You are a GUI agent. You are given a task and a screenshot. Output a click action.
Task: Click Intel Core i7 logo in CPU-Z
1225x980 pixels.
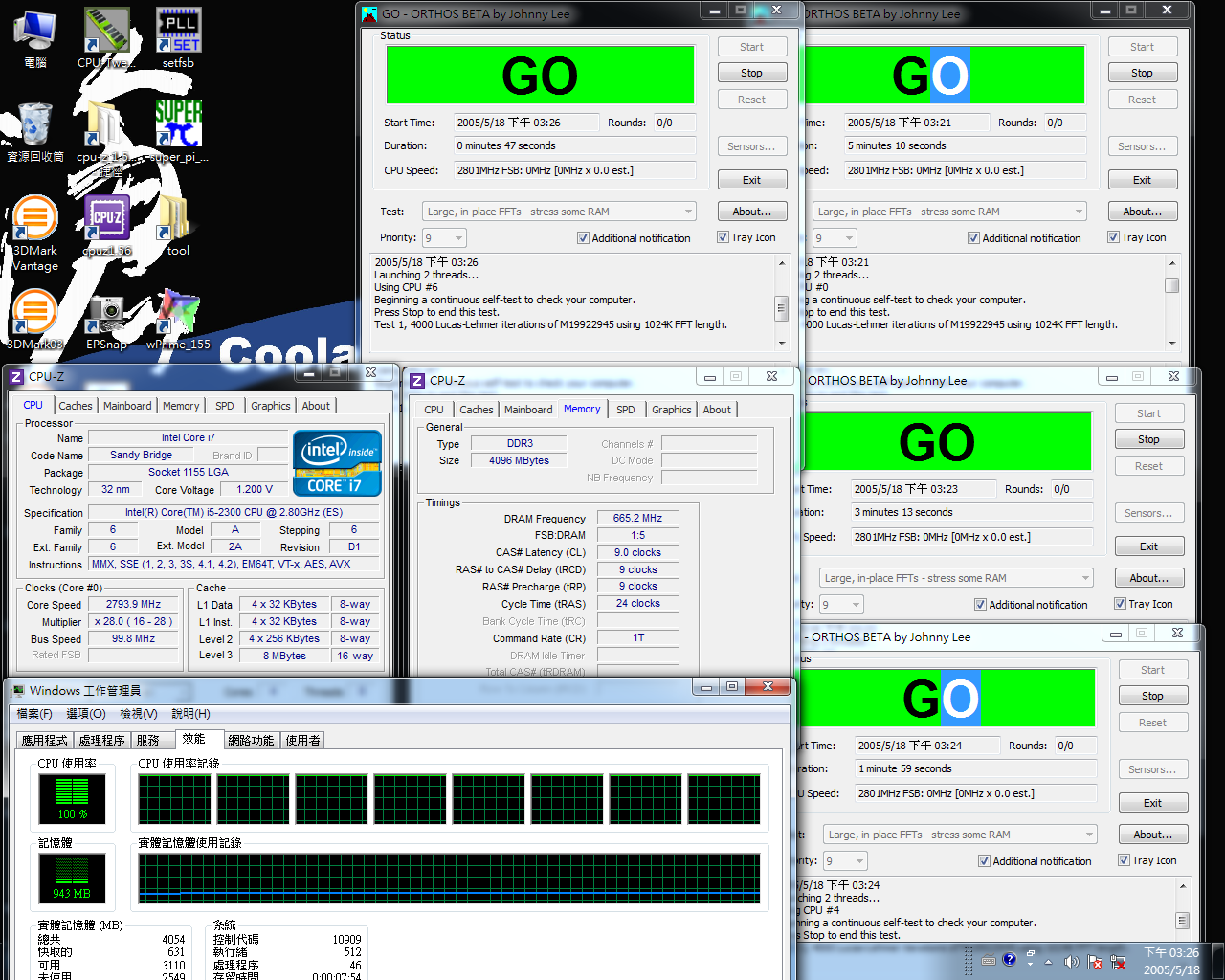[x=337, y=463]
